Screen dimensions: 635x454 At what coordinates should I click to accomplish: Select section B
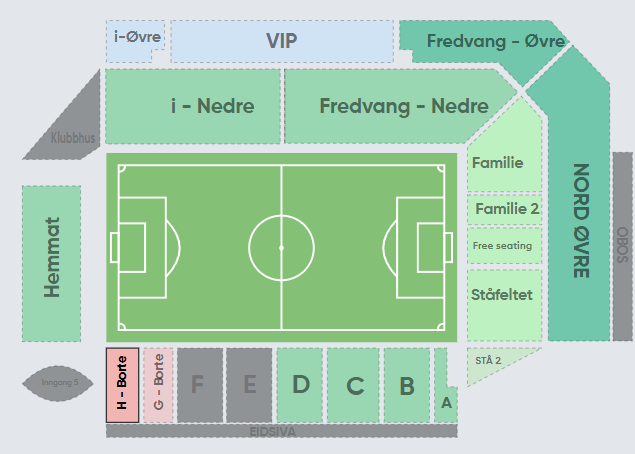pyautogui.click(x=407, y=385)
